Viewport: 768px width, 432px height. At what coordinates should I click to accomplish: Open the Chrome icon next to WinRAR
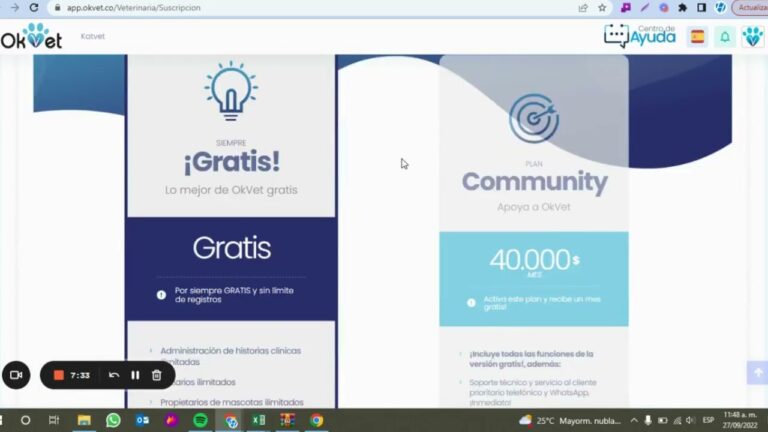(x=316, y=420)
